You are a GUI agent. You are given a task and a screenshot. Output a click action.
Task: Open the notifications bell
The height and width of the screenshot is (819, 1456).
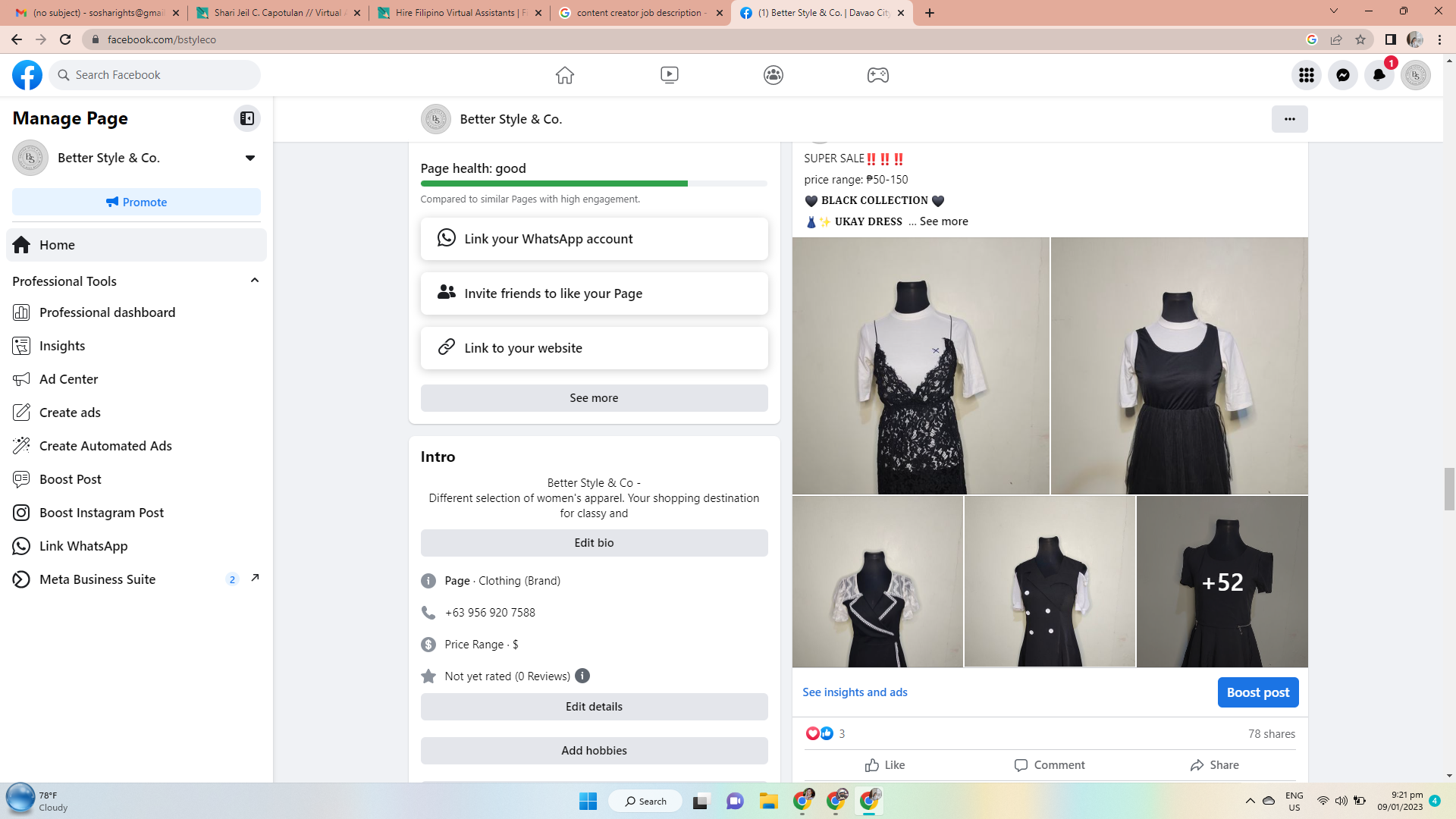(1379, 75)
